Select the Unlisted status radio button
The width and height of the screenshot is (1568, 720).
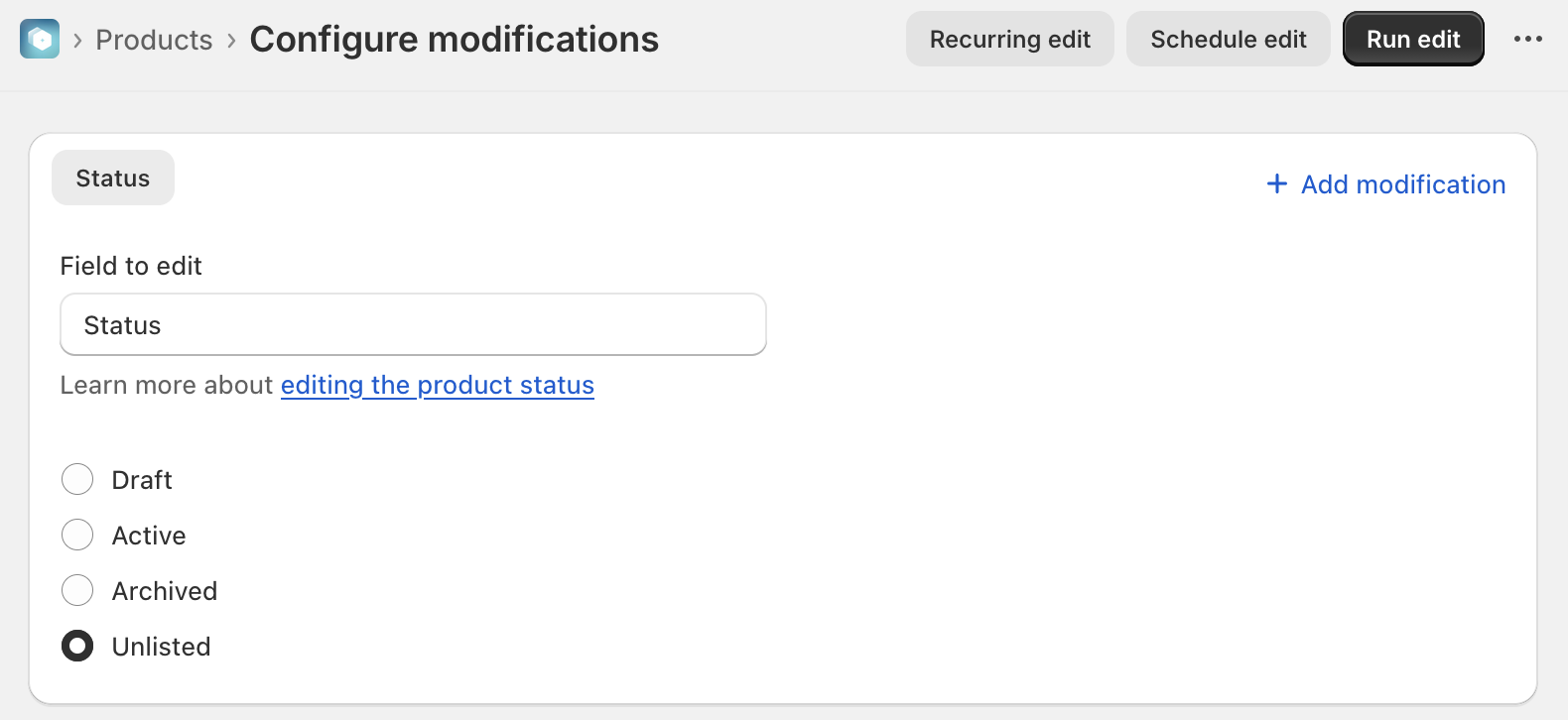click(x=77, y=647)
